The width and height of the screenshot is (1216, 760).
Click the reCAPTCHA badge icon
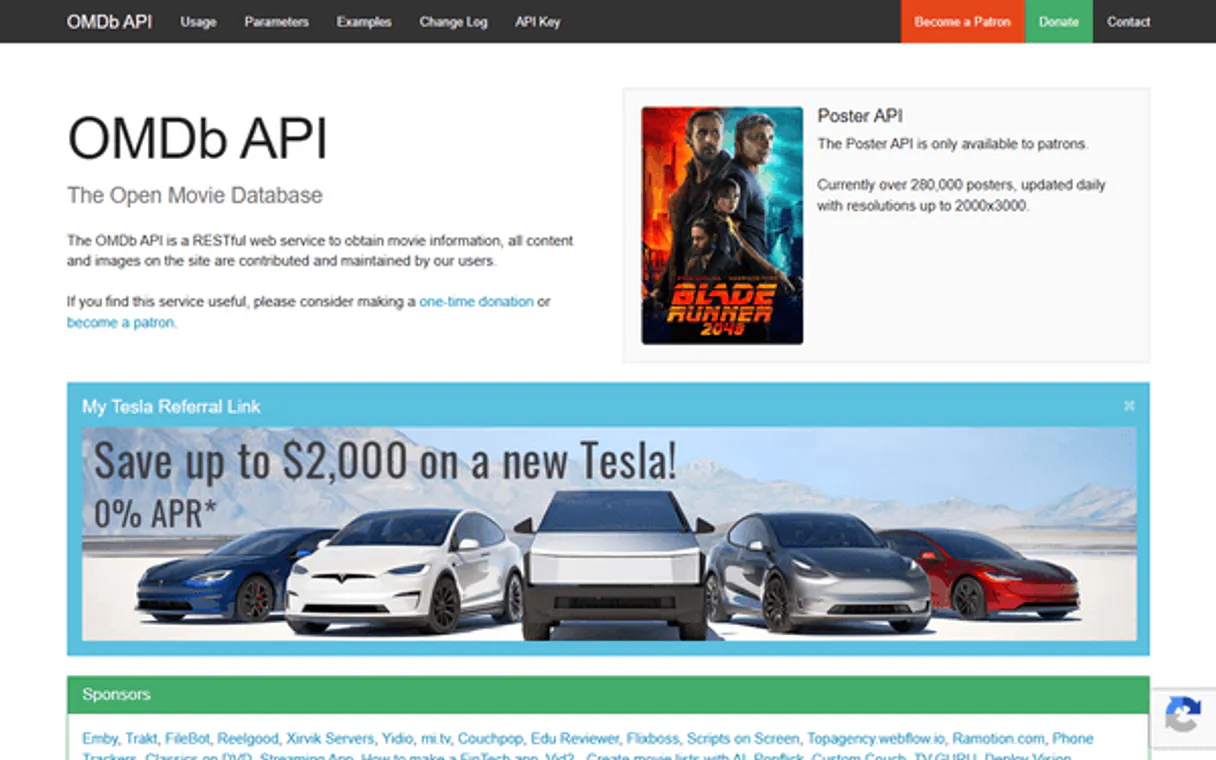(x=1183, y=716)
